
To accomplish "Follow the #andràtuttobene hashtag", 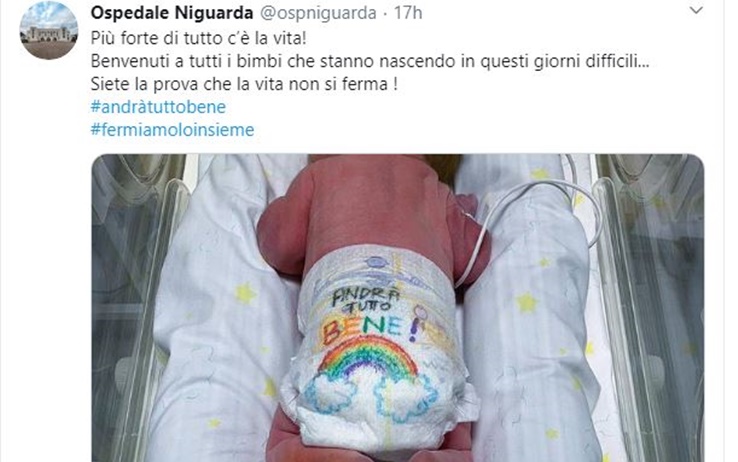I will coord(158,107).
